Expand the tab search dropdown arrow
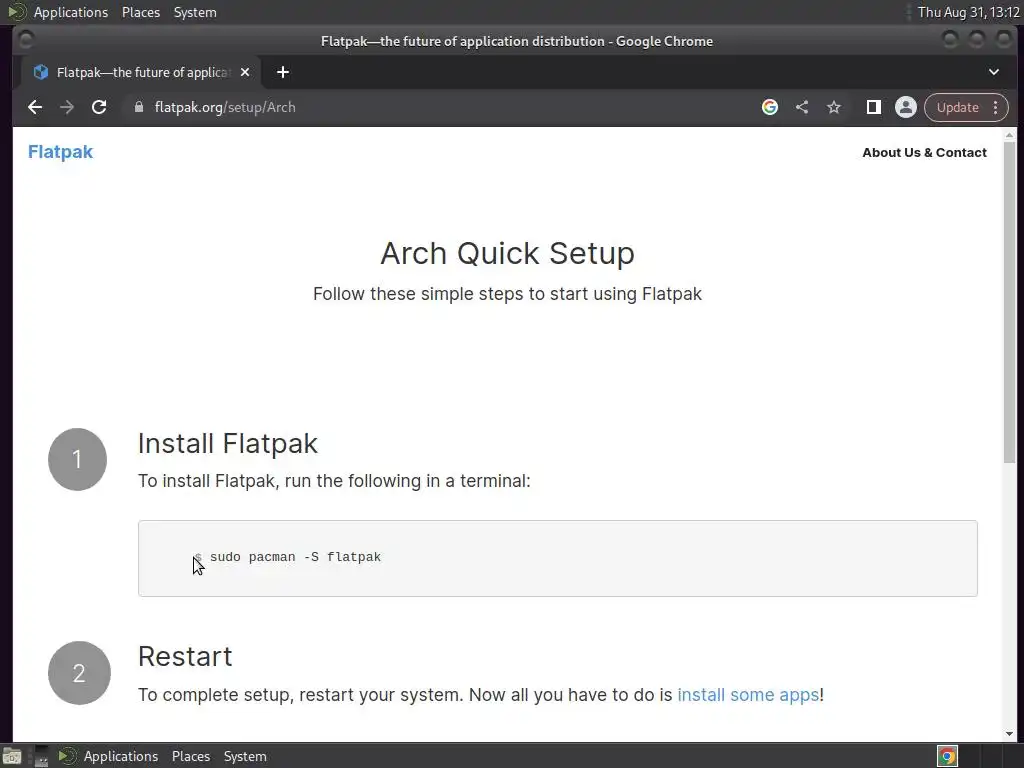1024x768 pixels. click(994, 72)
